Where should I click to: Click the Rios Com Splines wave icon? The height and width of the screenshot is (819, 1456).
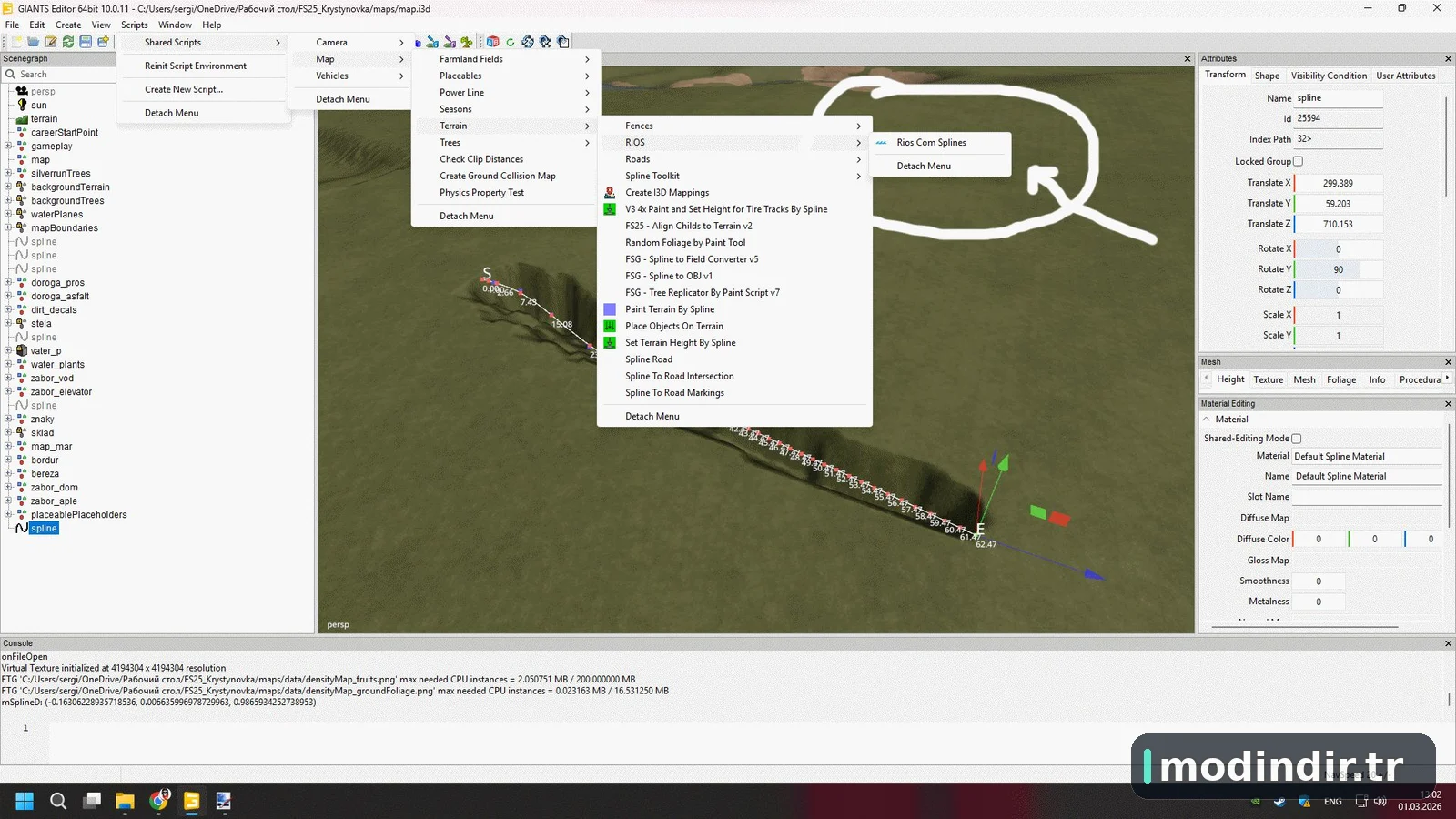pos(881,143)
